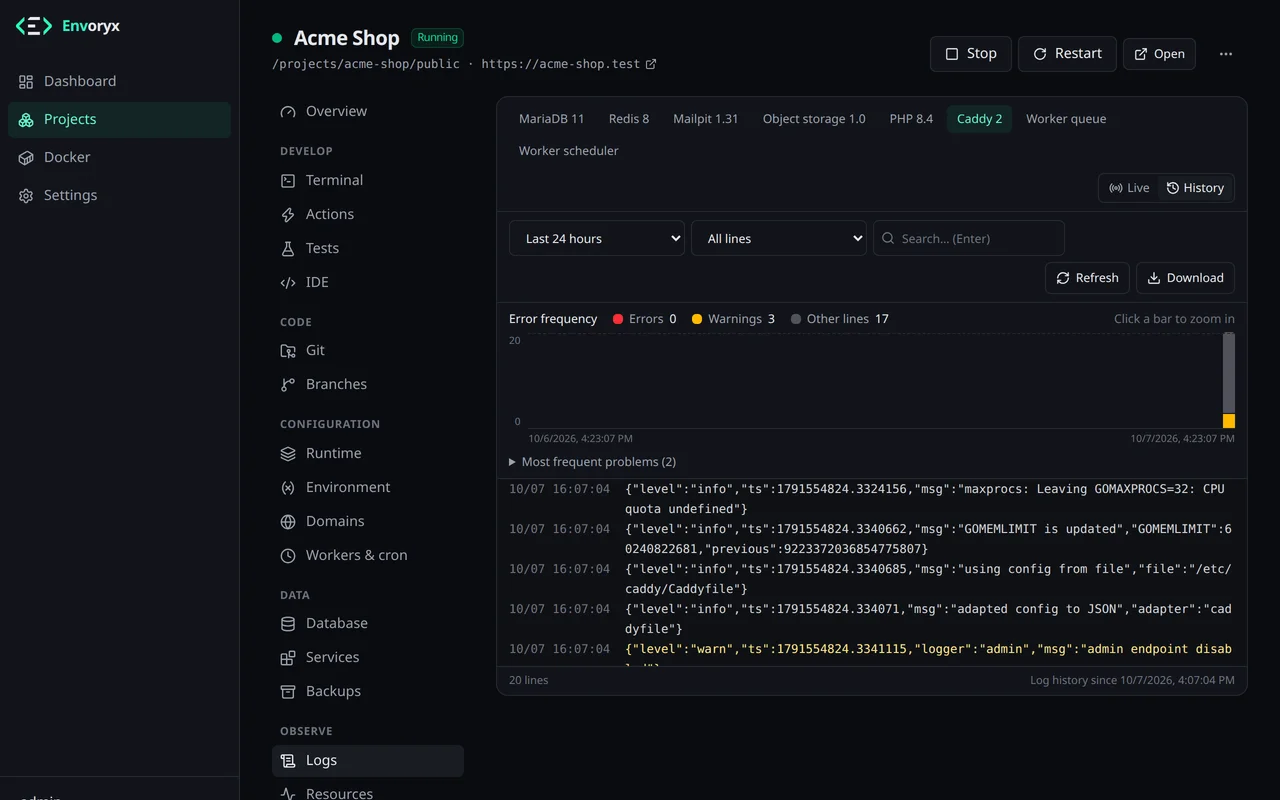Open the Docker section
Viewport: 1280px width, 800px height.
point(119,157)
